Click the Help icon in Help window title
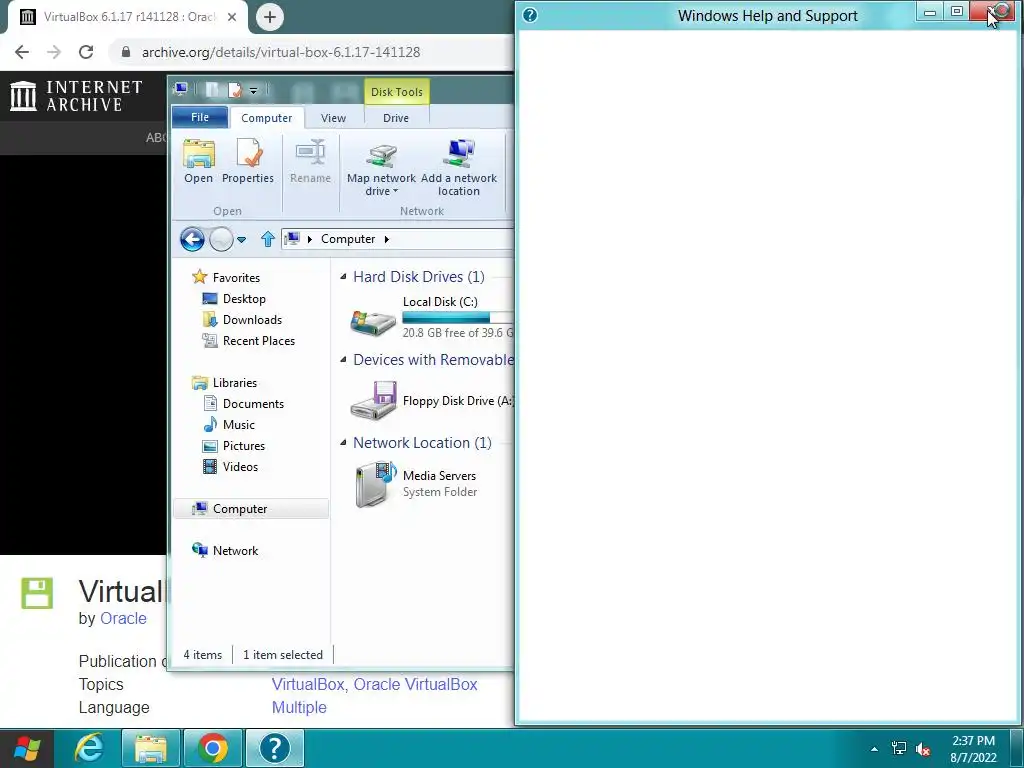The width and height of the screenshot is (1024, 768). (x=530, y=15)
